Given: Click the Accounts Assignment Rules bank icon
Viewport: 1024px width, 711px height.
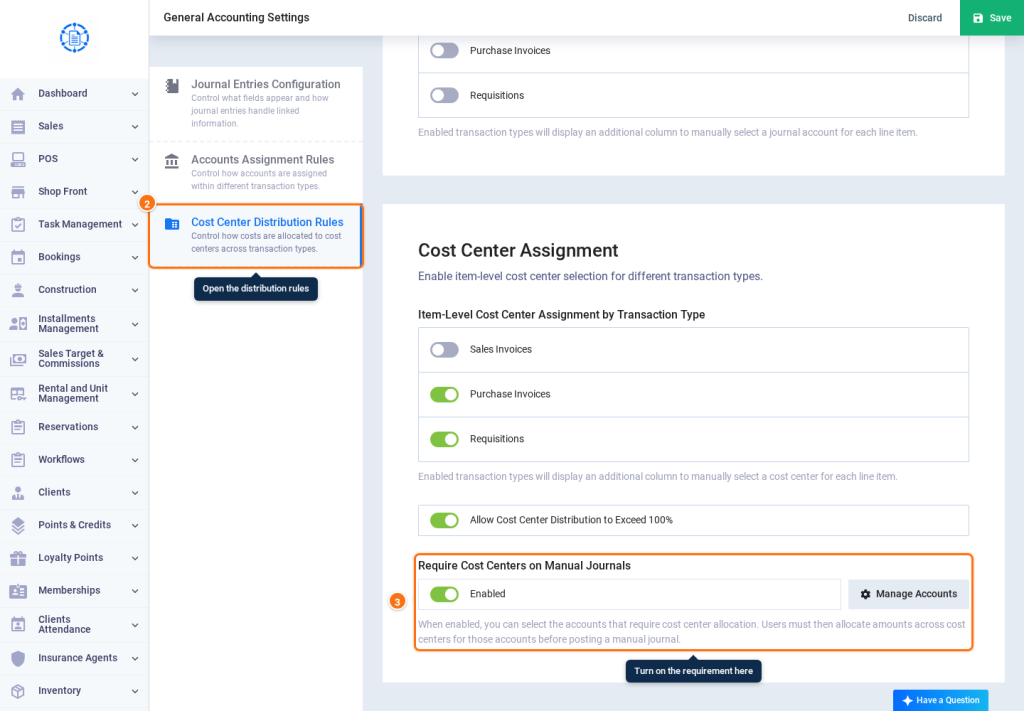Looking at the screenshot, I should click(172, 161).
